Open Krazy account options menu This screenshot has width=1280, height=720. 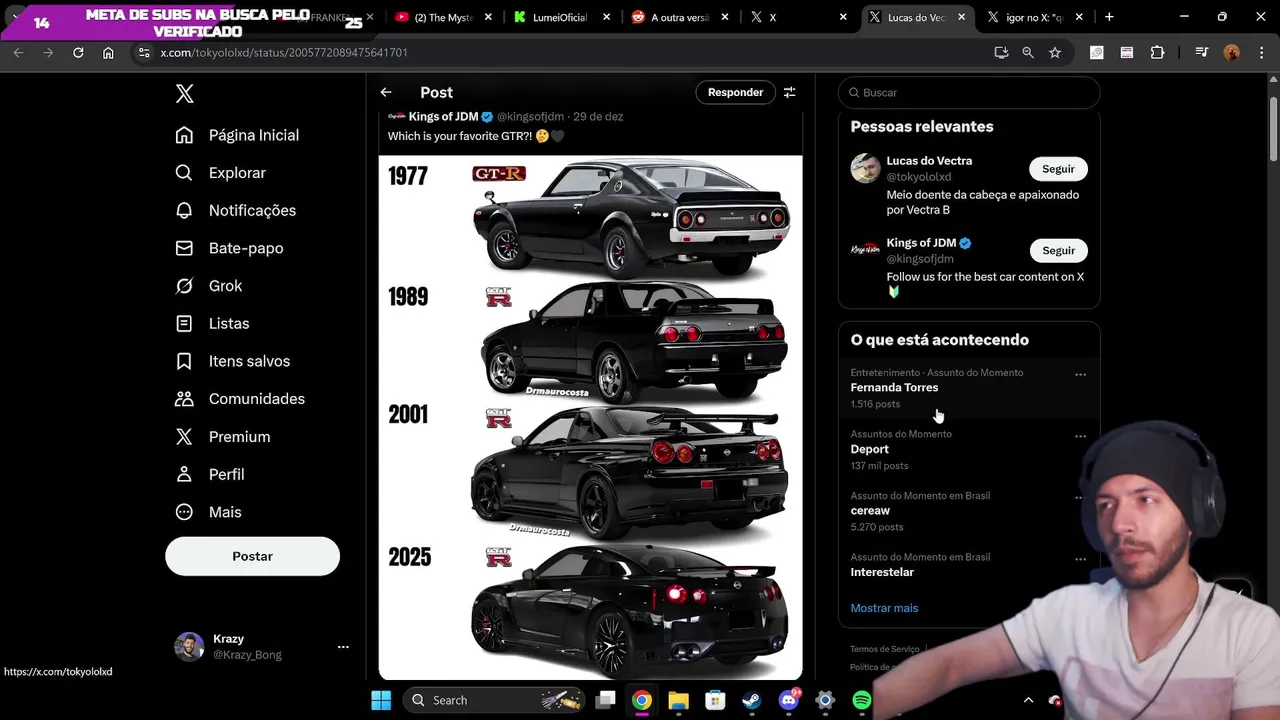343,647
